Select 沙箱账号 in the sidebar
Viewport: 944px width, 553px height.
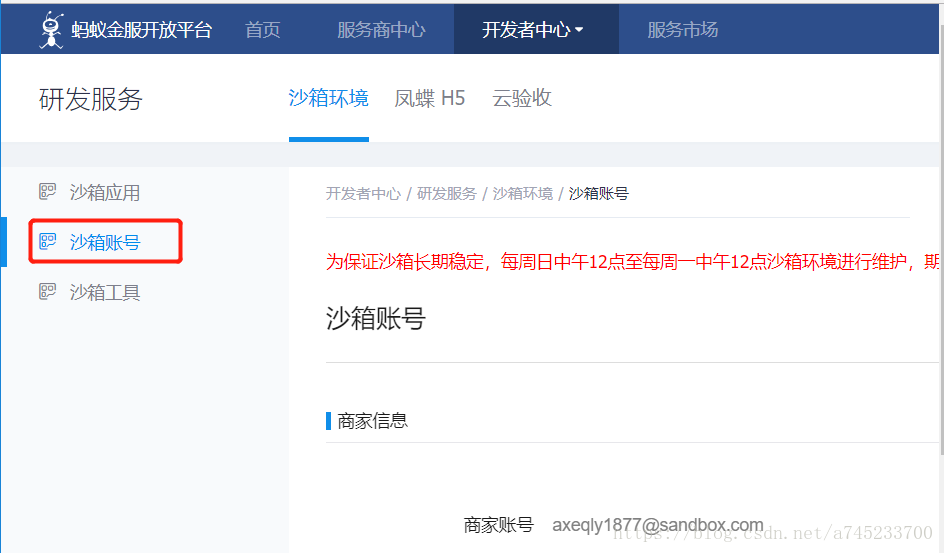[x=105, y=243]
